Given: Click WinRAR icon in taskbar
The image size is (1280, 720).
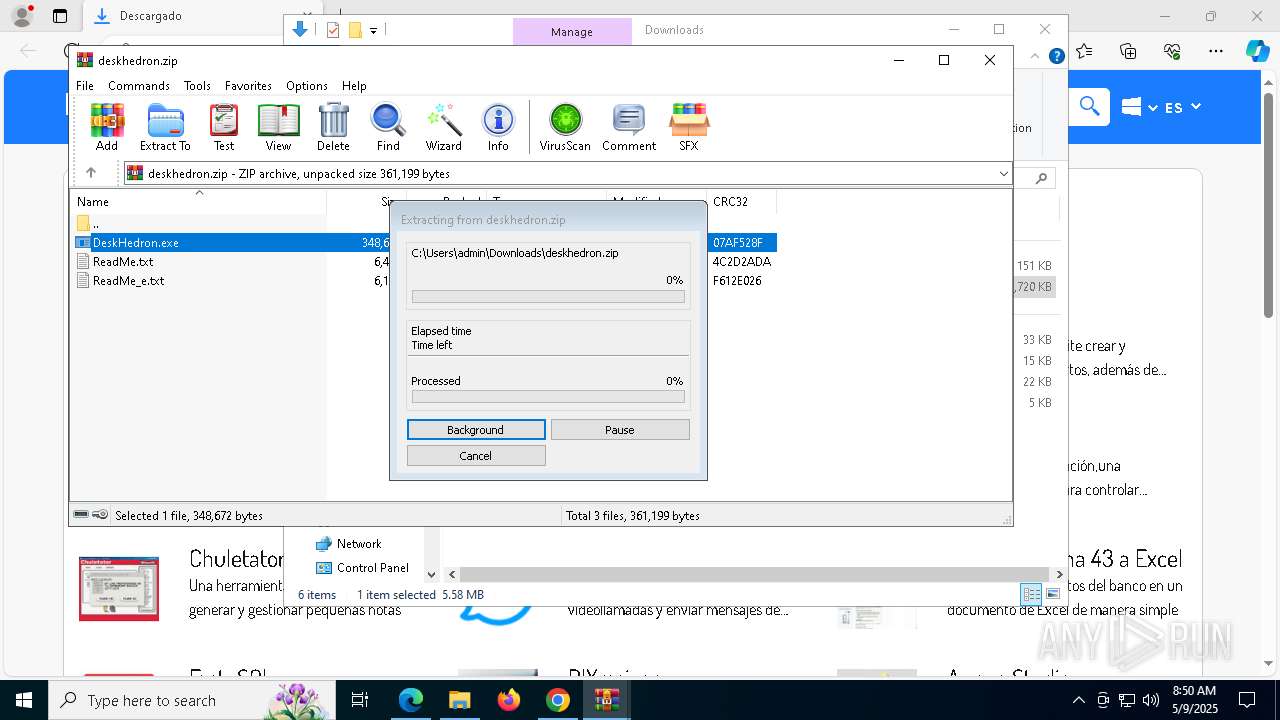Looking at the screenshot, I should tap(607, 700).
